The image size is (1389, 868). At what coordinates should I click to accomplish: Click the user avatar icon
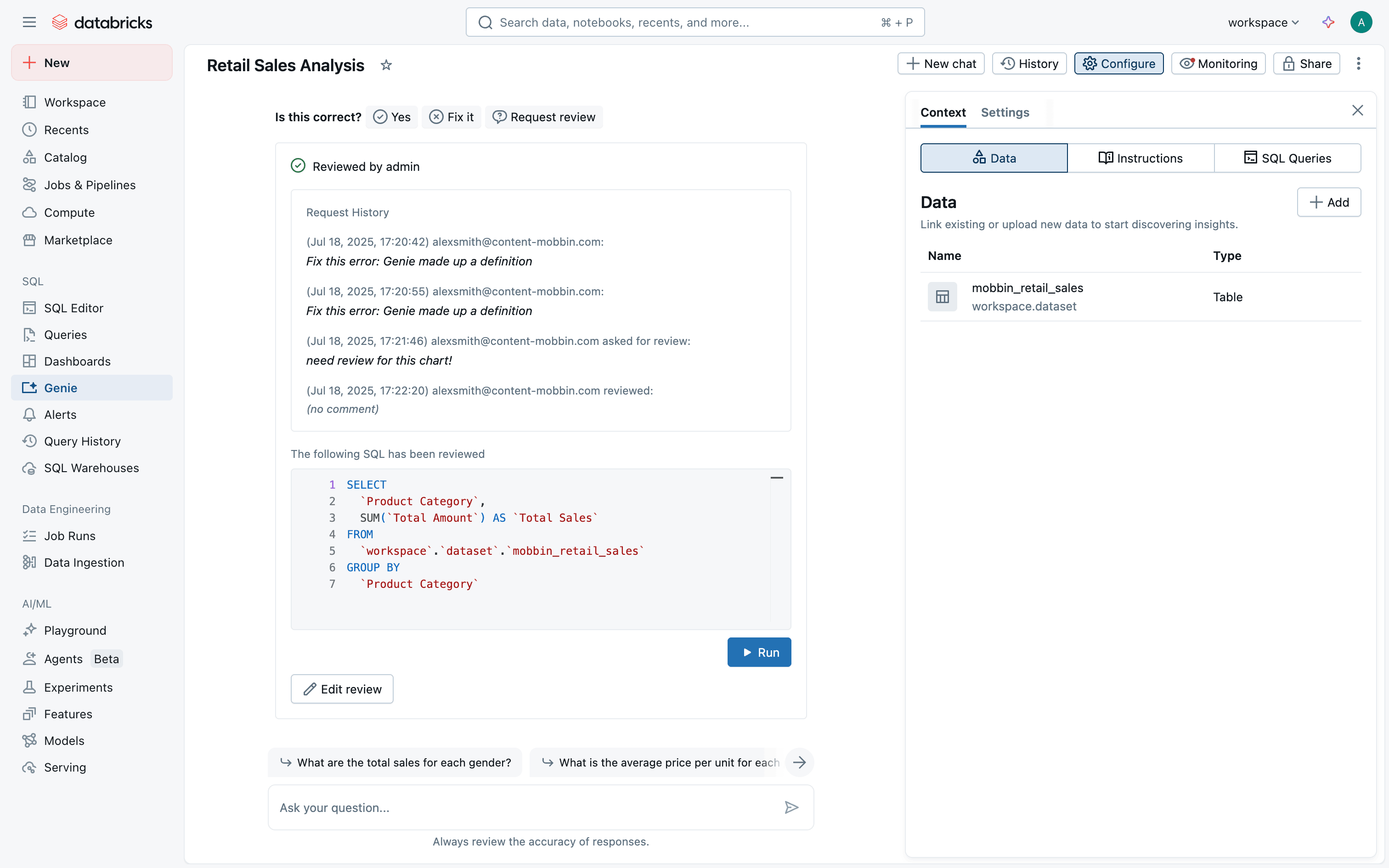(1361, 23)
